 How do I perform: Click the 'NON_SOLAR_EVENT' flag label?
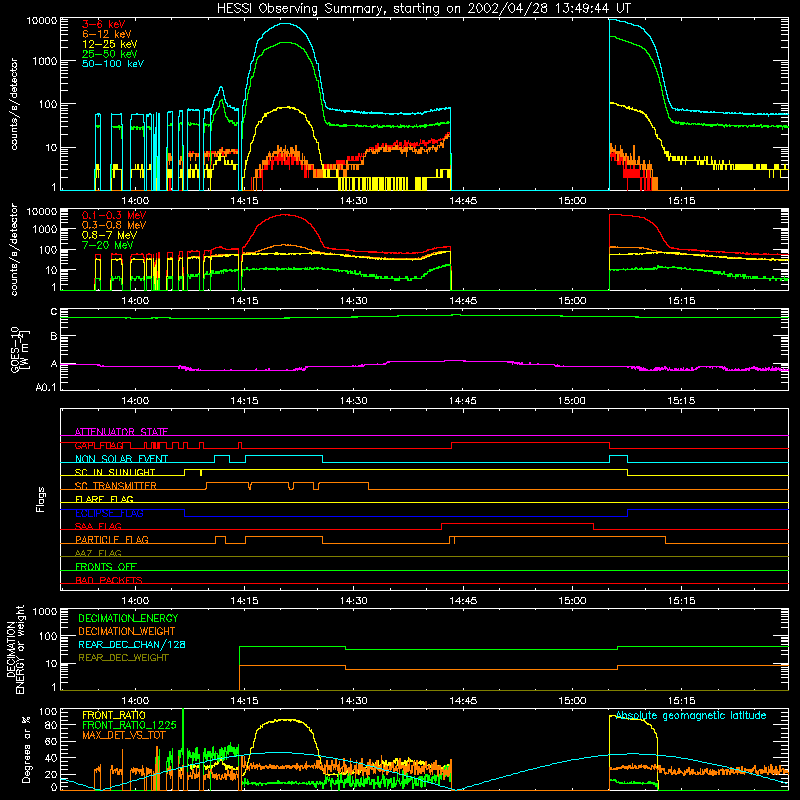point(121,459)
